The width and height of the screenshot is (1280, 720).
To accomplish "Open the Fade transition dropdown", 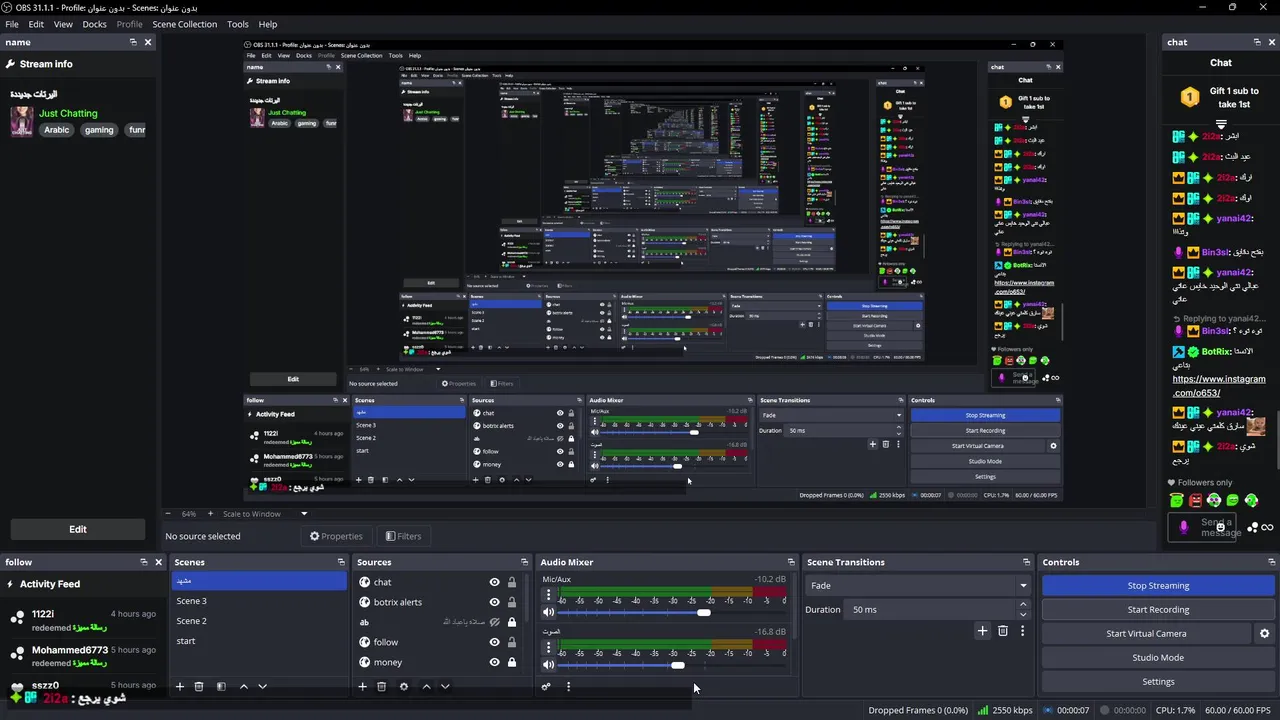I will (919, 585).
